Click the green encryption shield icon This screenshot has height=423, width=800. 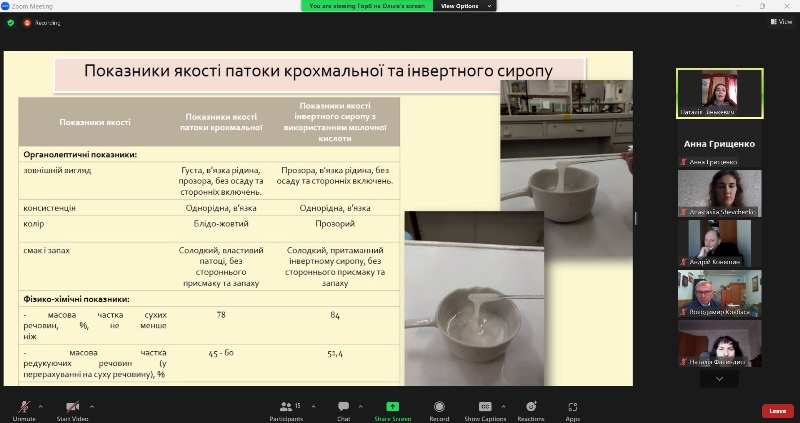11,23
